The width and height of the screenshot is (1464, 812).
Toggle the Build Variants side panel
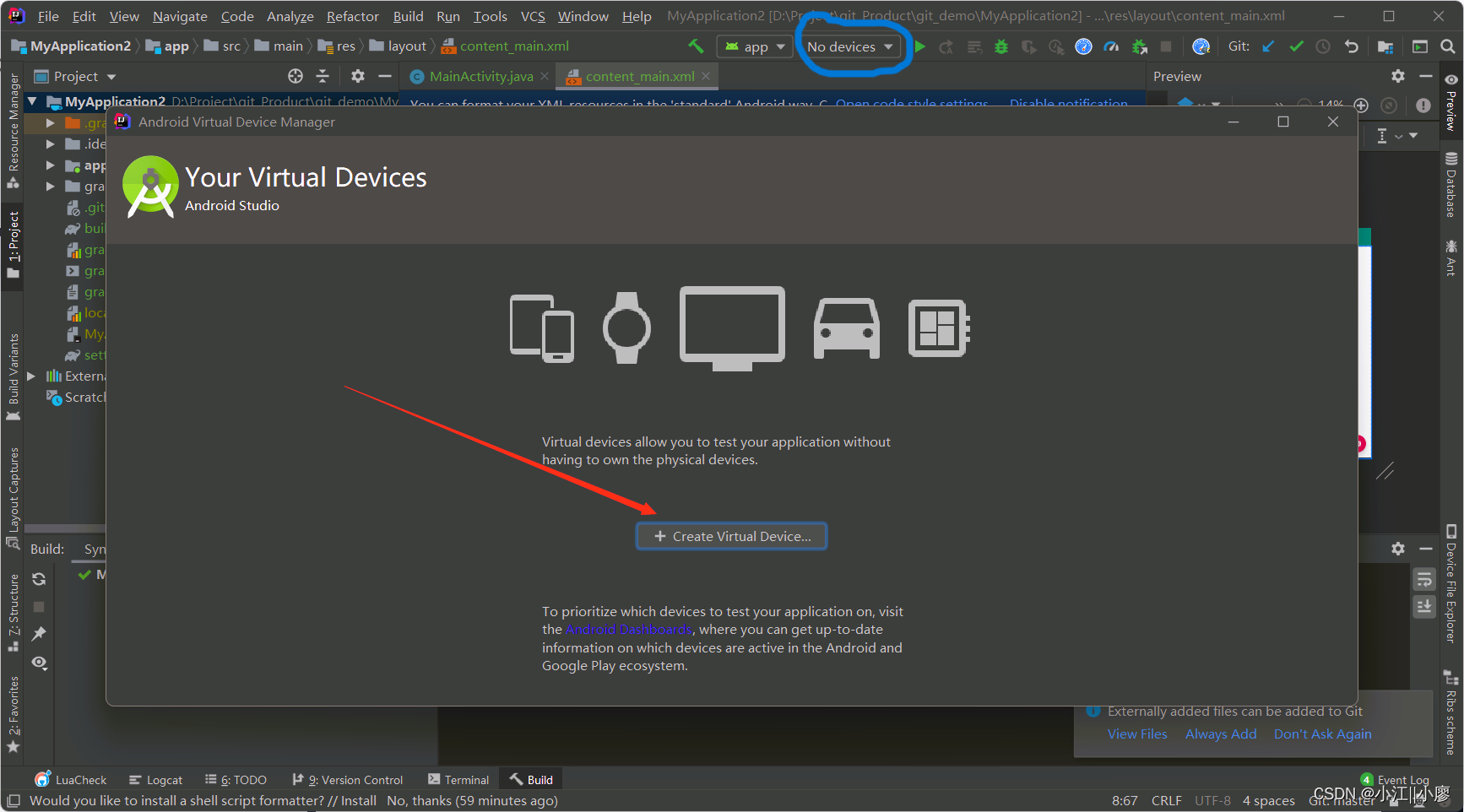[14, 376]
